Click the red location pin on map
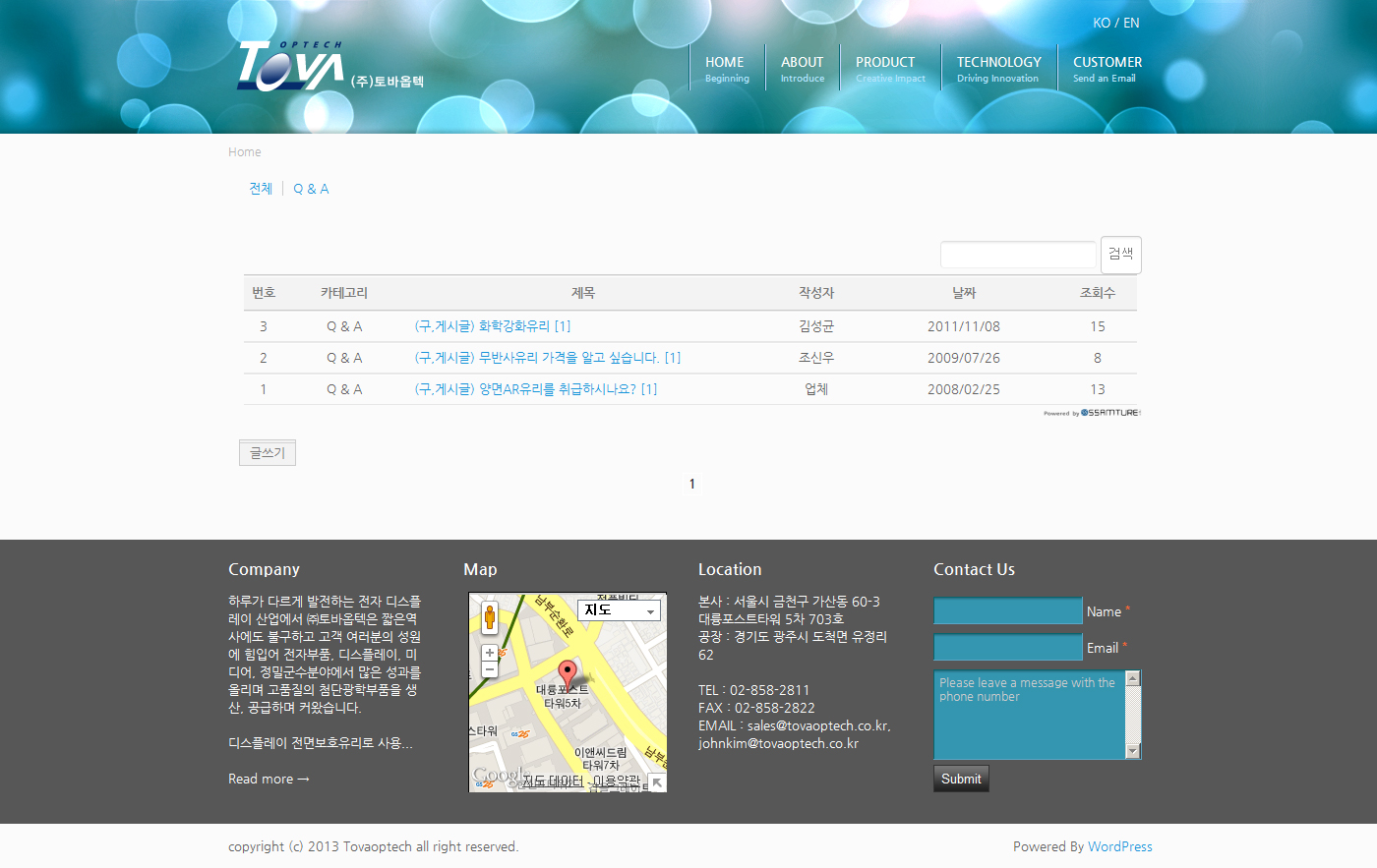 568,673
